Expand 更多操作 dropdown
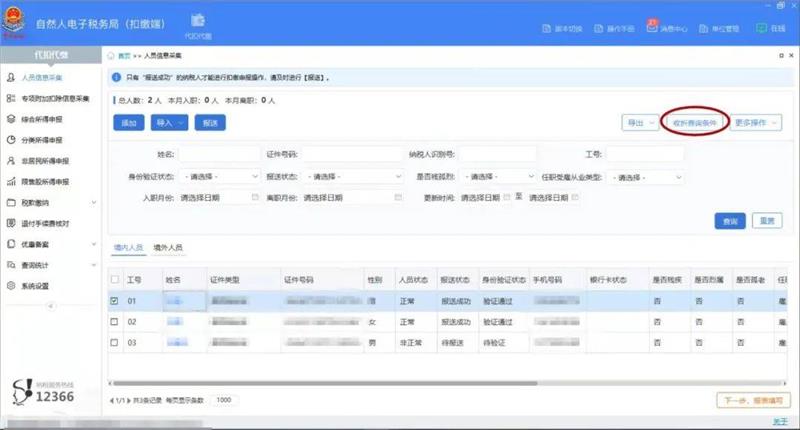Viewport: 800px width, 430px height. click(755, 122)
